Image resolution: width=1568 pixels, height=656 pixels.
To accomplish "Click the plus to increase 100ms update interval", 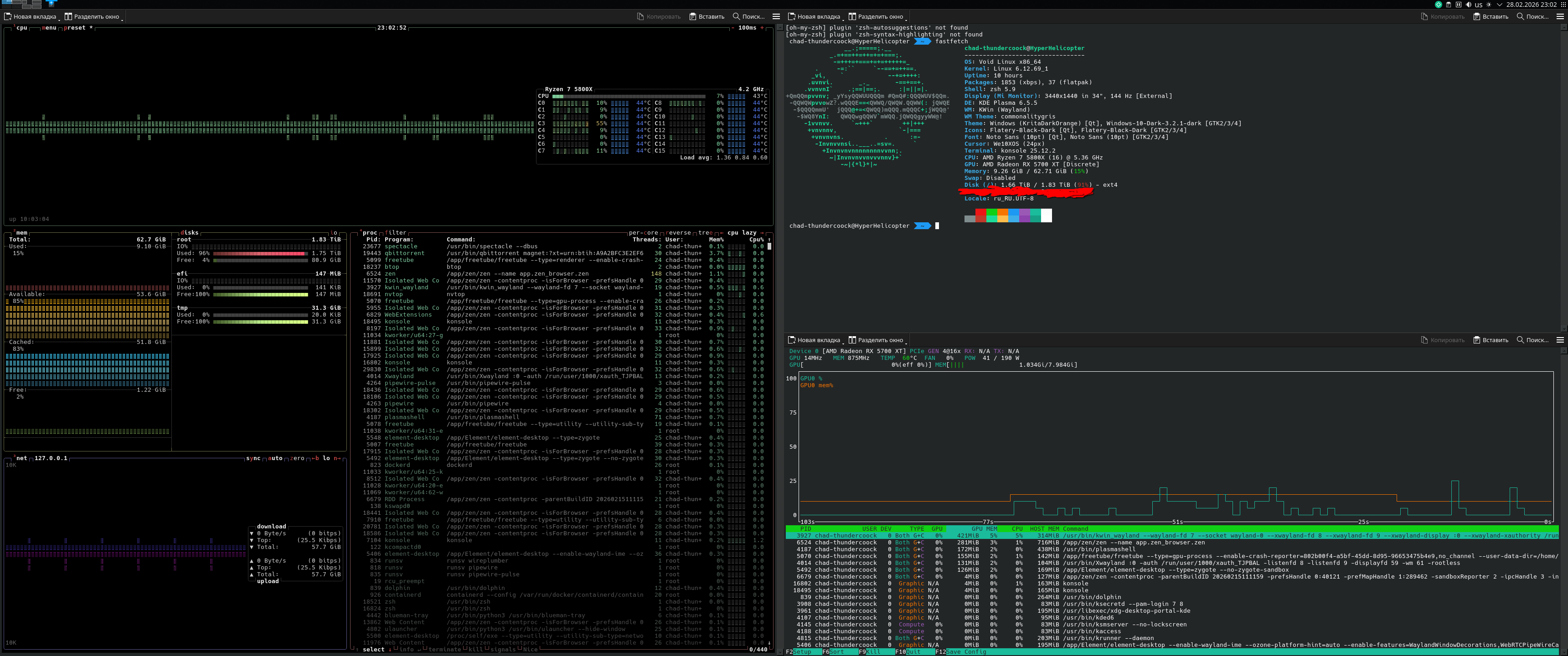I will pos(762,27).
